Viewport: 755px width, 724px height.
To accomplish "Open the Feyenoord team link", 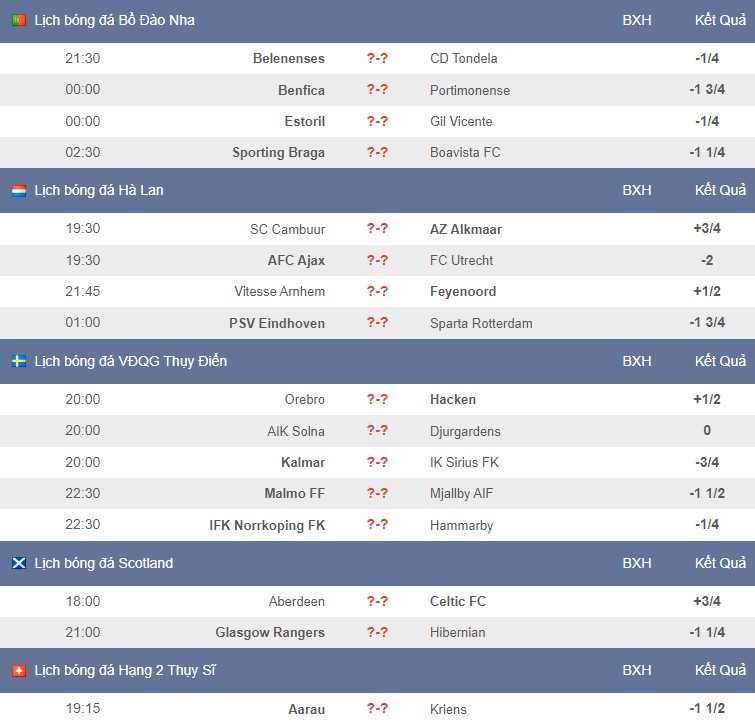I will pos(463,292).
